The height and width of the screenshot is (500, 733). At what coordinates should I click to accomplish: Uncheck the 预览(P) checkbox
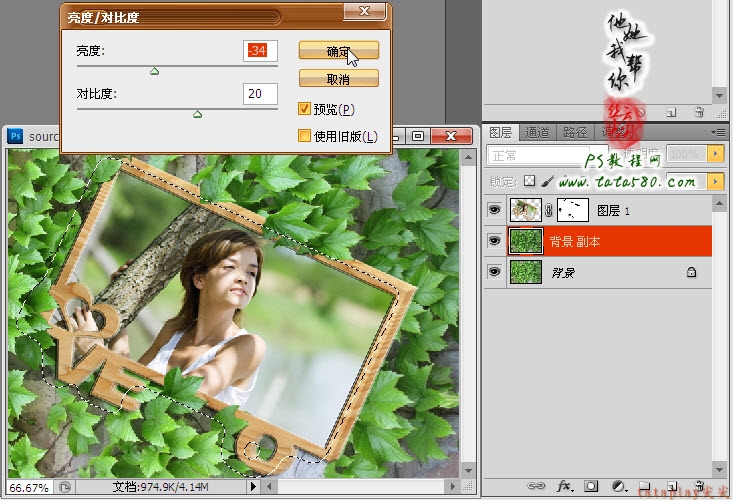point(304,109)
